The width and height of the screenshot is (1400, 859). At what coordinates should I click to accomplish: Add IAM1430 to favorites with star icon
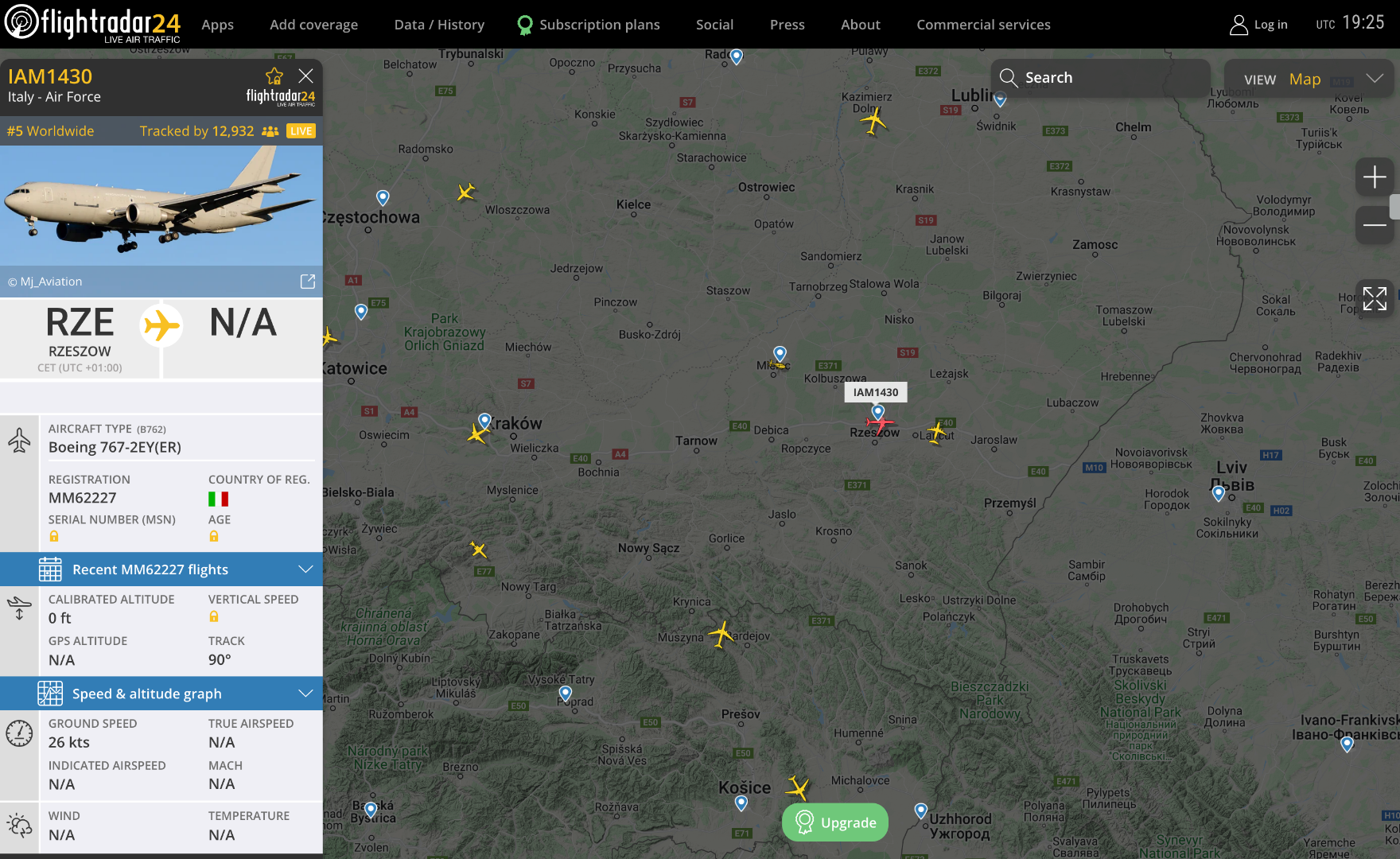[x=274, y=76]
